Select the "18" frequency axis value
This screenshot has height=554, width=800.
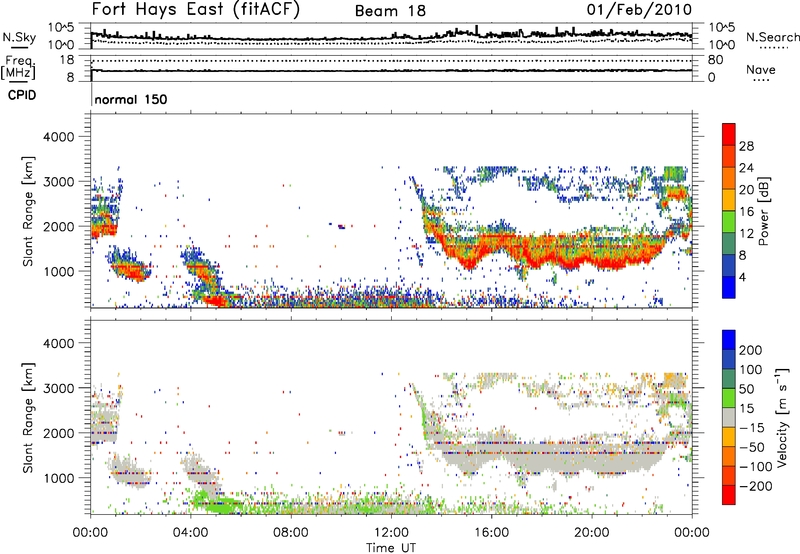(67, 60)
